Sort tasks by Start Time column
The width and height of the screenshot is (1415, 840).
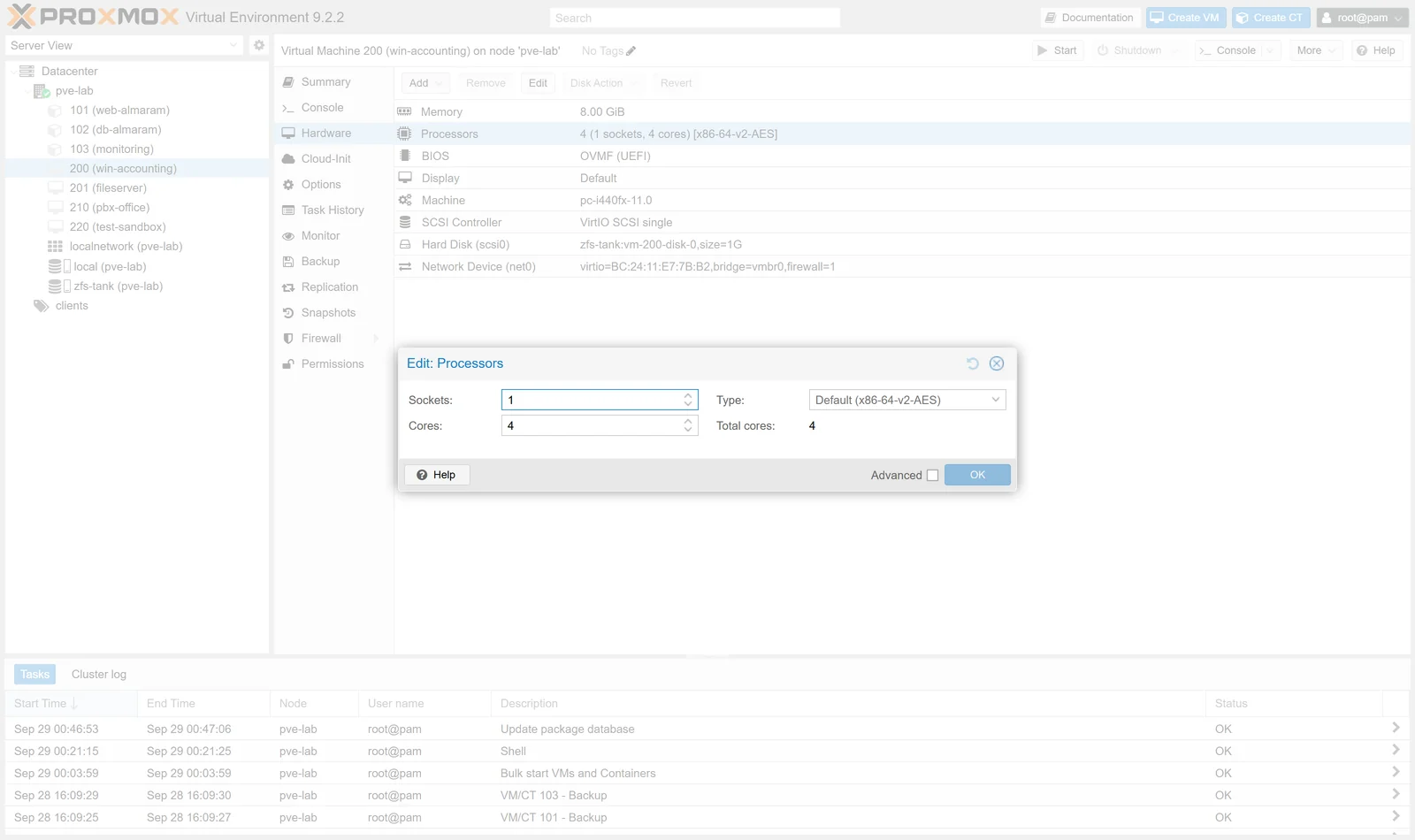click(71, 704)
